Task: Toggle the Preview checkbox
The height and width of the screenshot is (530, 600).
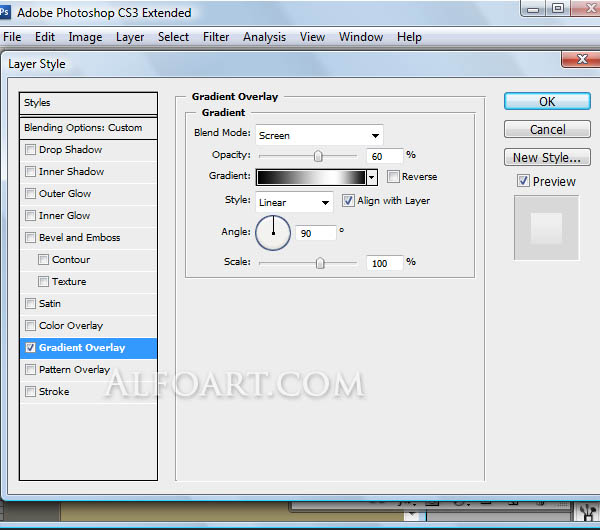Action: 523,181
